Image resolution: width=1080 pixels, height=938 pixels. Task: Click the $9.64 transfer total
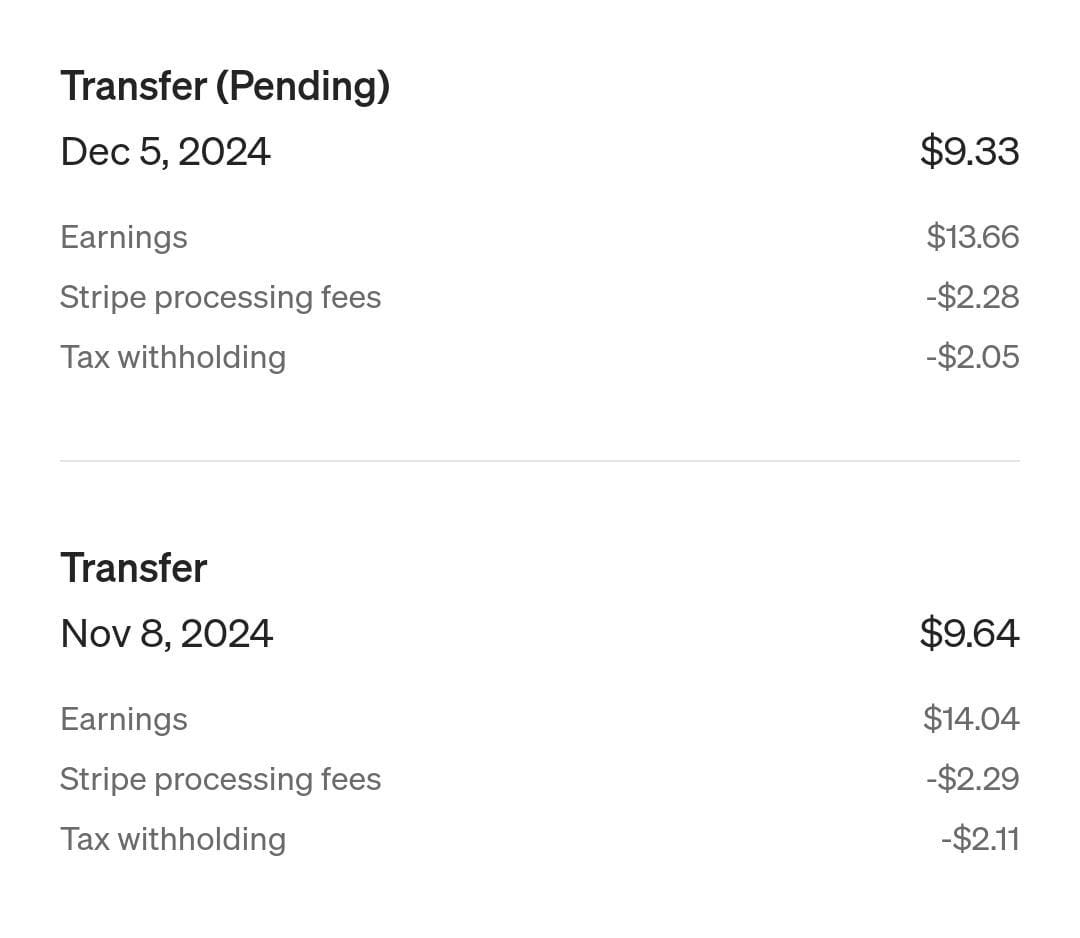click(x=969, y=634)
